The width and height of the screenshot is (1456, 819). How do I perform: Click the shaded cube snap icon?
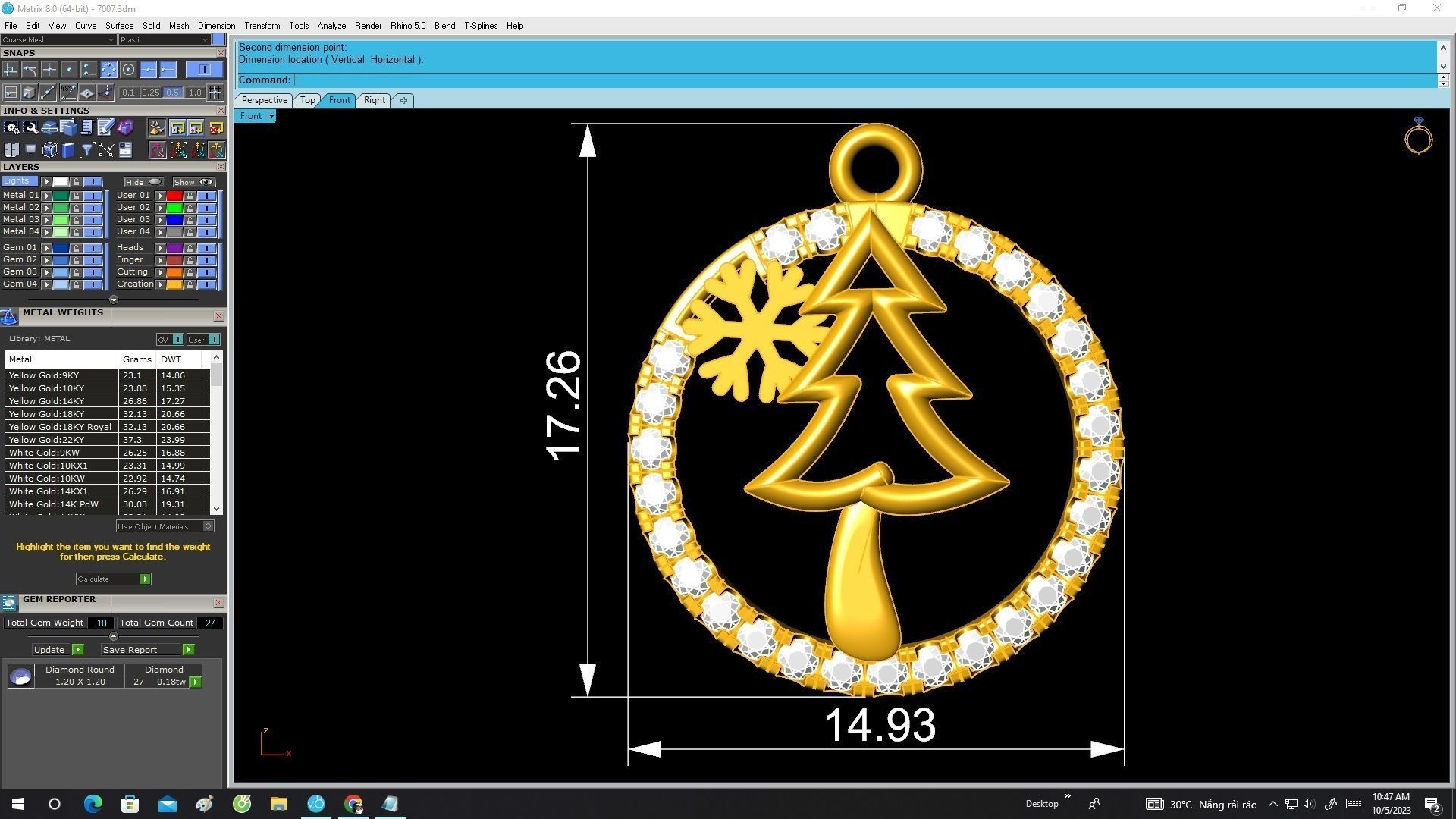pos(29,93)
